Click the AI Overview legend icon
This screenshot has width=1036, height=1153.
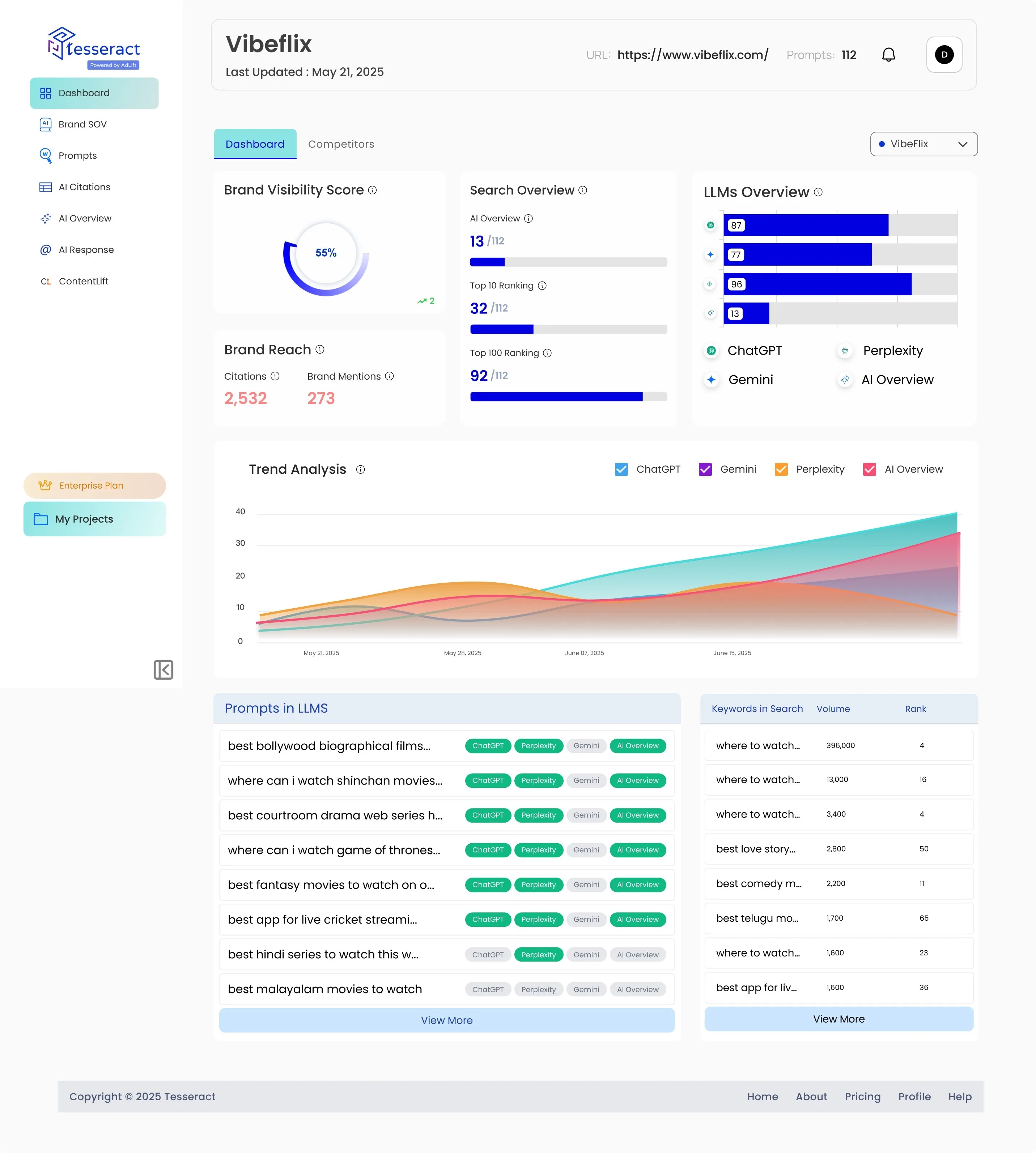pos(845,380)
